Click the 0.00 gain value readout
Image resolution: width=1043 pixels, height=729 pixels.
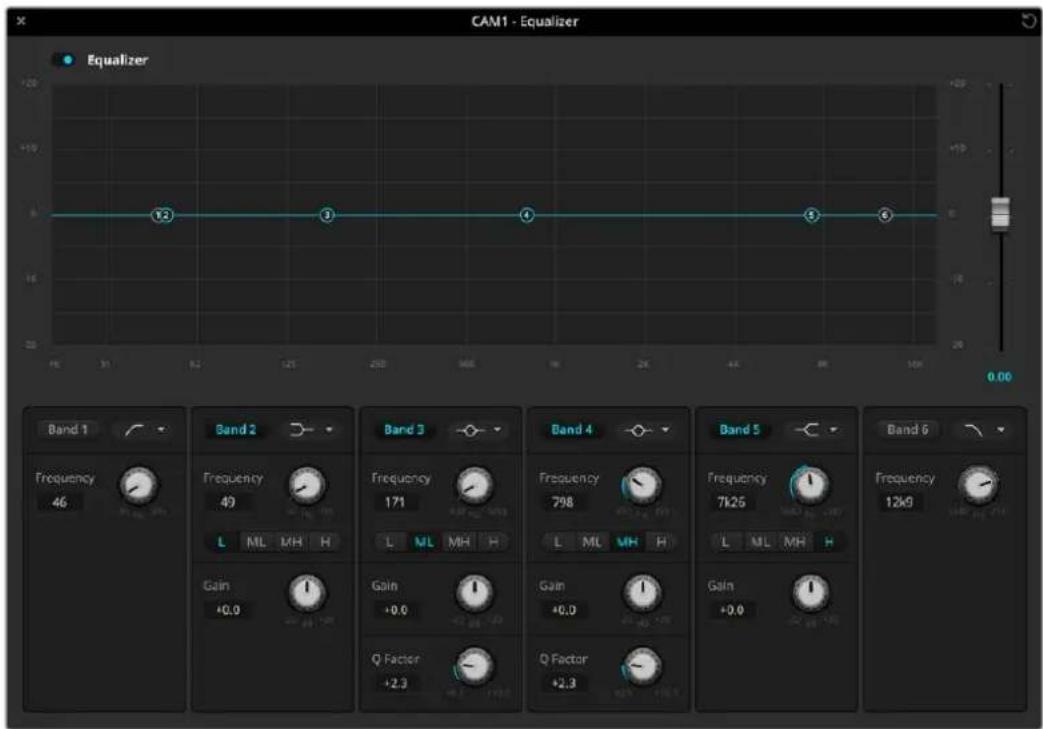point(999,376)
